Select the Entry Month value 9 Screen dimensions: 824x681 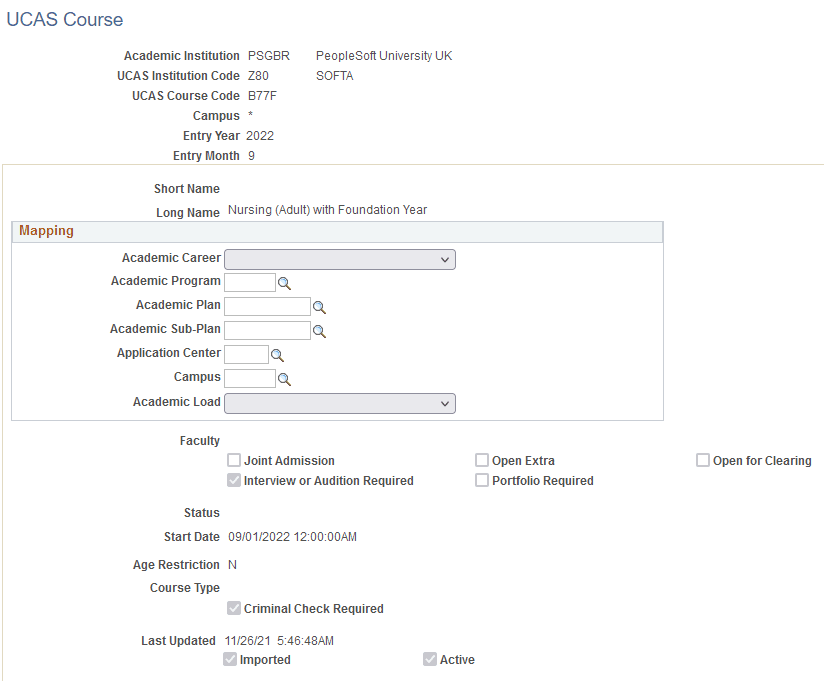(251, 156)
